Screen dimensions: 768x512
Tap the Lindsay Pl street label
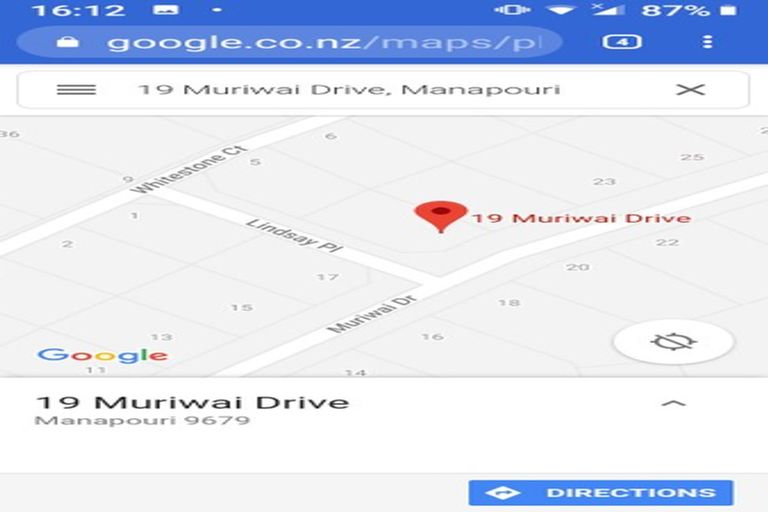[x=294, y=235]
